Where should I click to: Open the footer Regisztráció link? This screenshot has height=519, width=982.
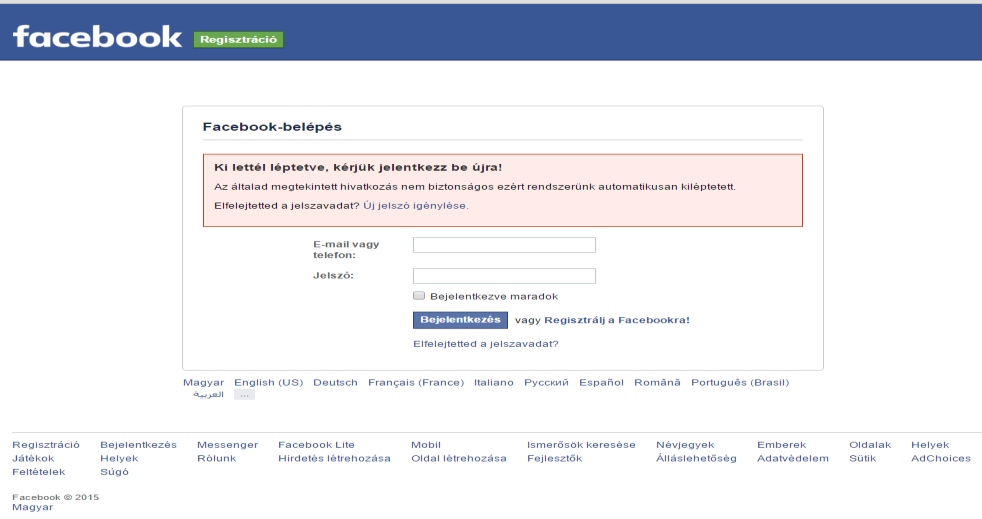(x=46, y=445)
